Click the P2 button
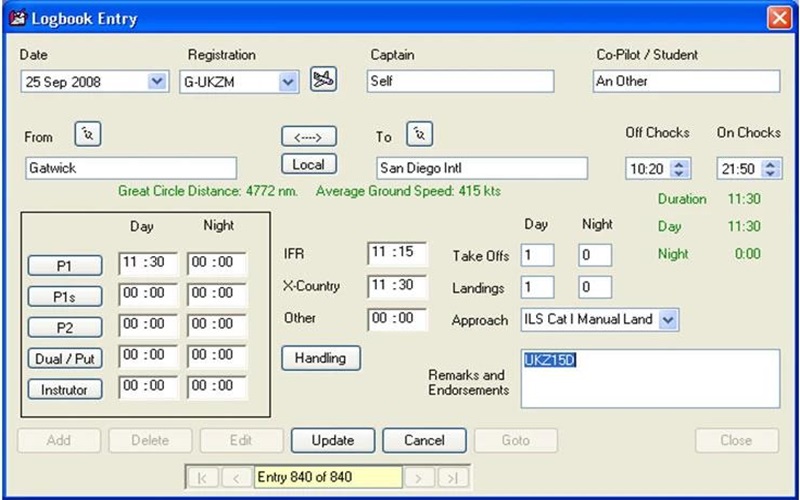Image resolution: width=800 pixels, height=500 pixels. (x=65, y=328)
